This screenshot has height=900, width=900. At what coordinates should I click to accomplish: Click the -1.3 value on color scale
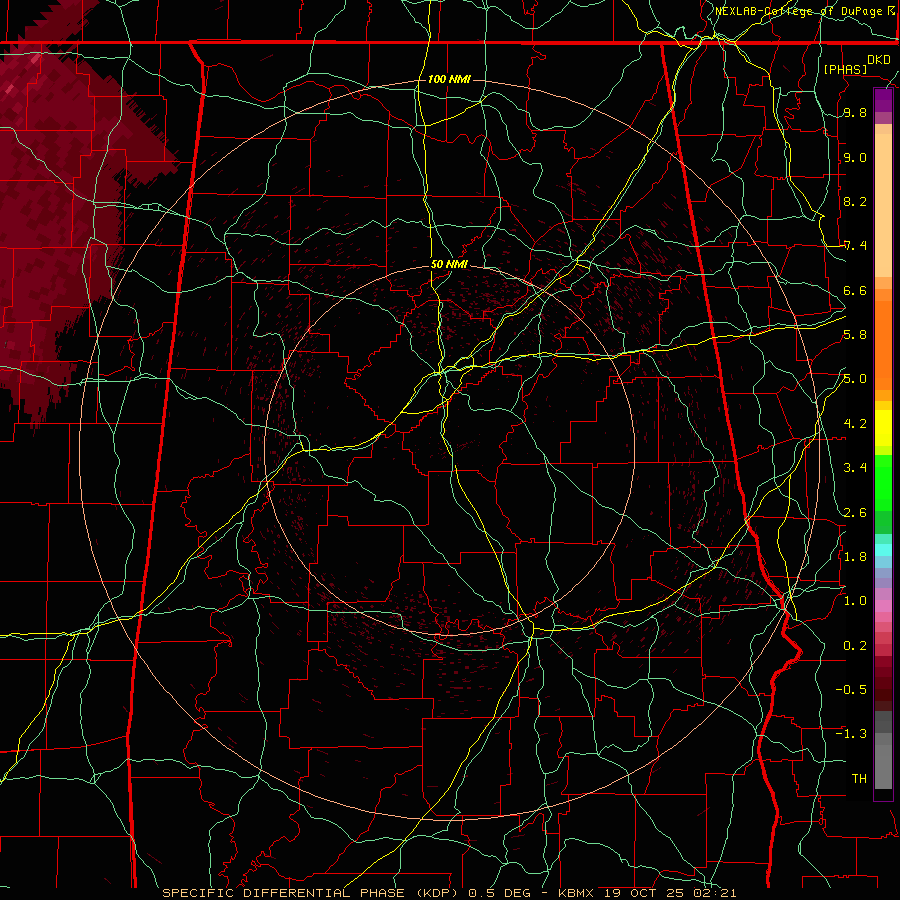(852, 734)
